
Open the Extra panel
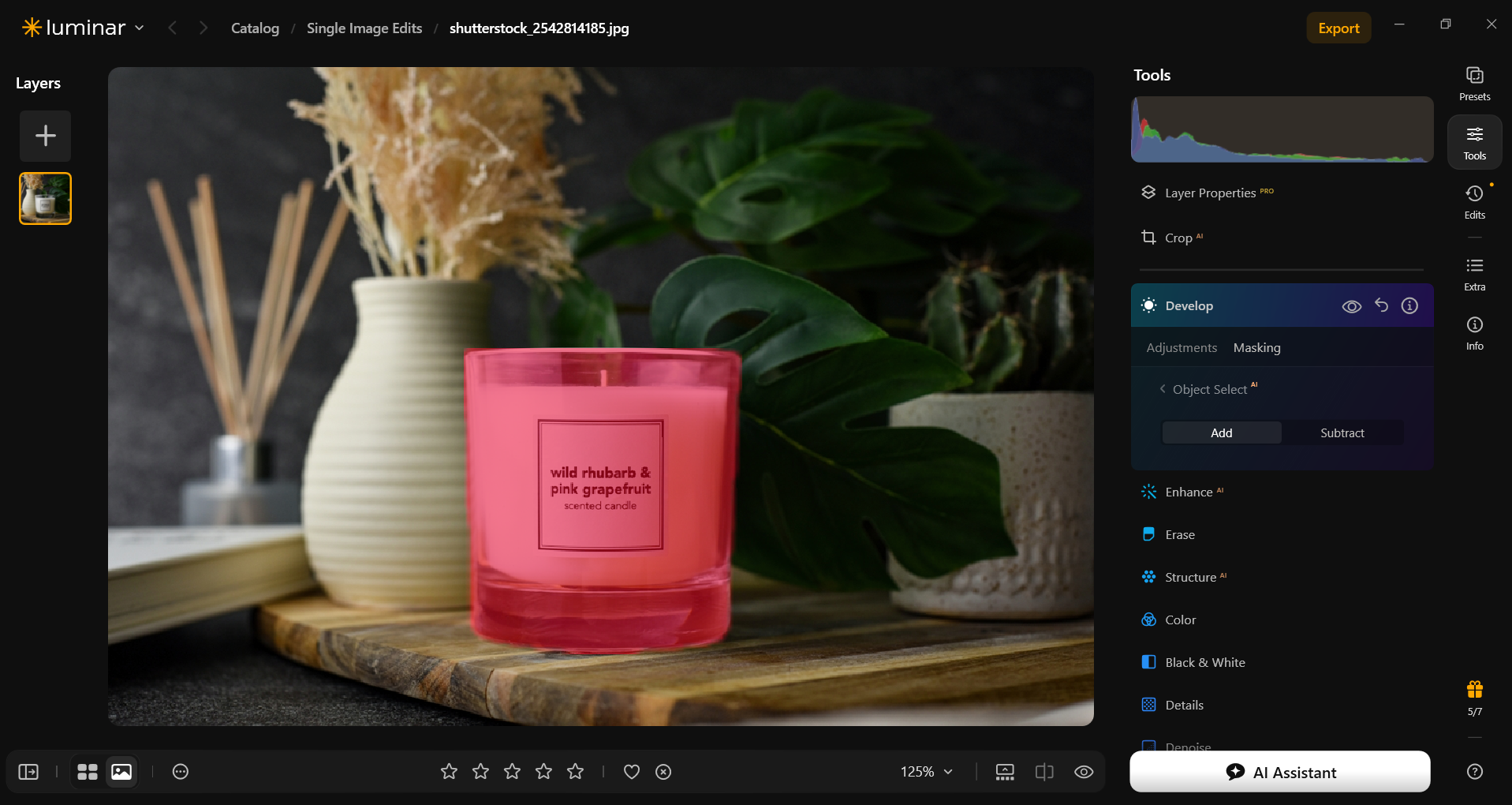click(x=1474, y=274)
